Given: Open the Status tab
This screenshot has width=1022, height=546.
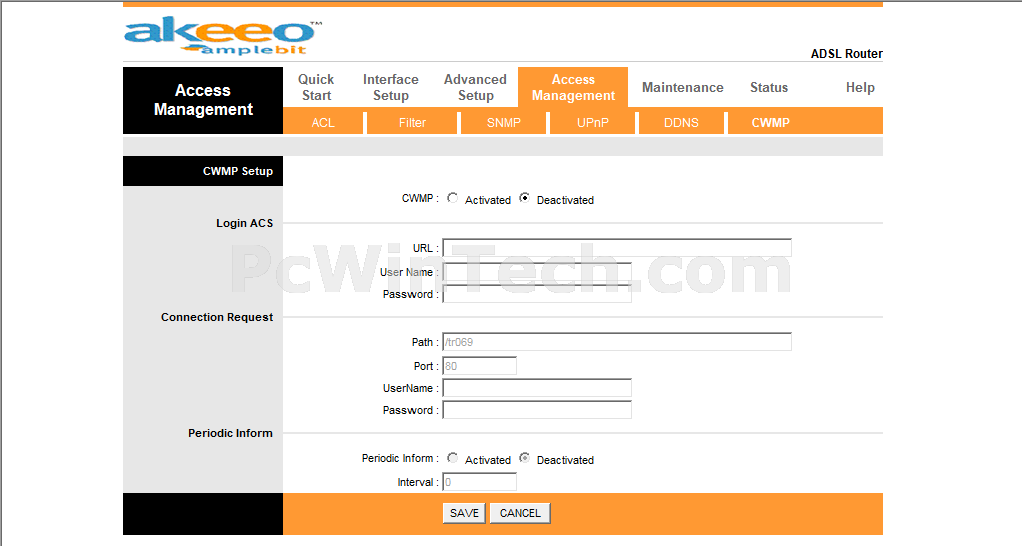Looking at the screenshot, I should coord(768,87).
